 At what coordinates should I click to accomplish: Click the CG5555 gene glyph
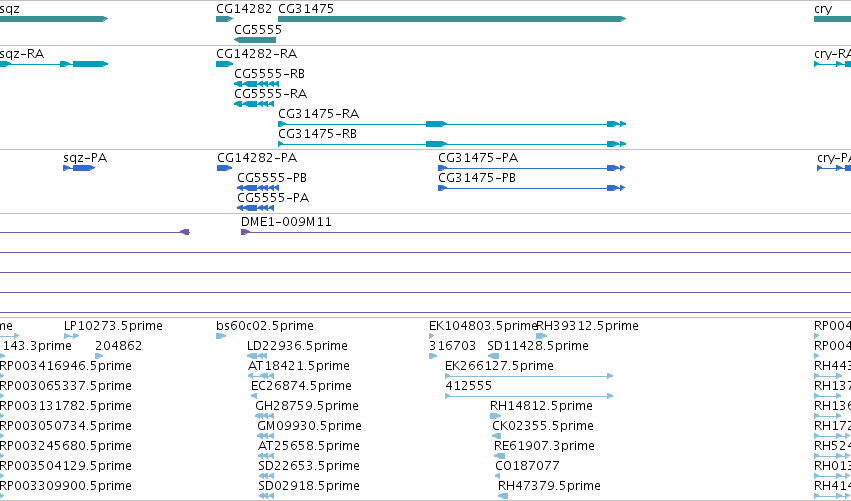255,40
